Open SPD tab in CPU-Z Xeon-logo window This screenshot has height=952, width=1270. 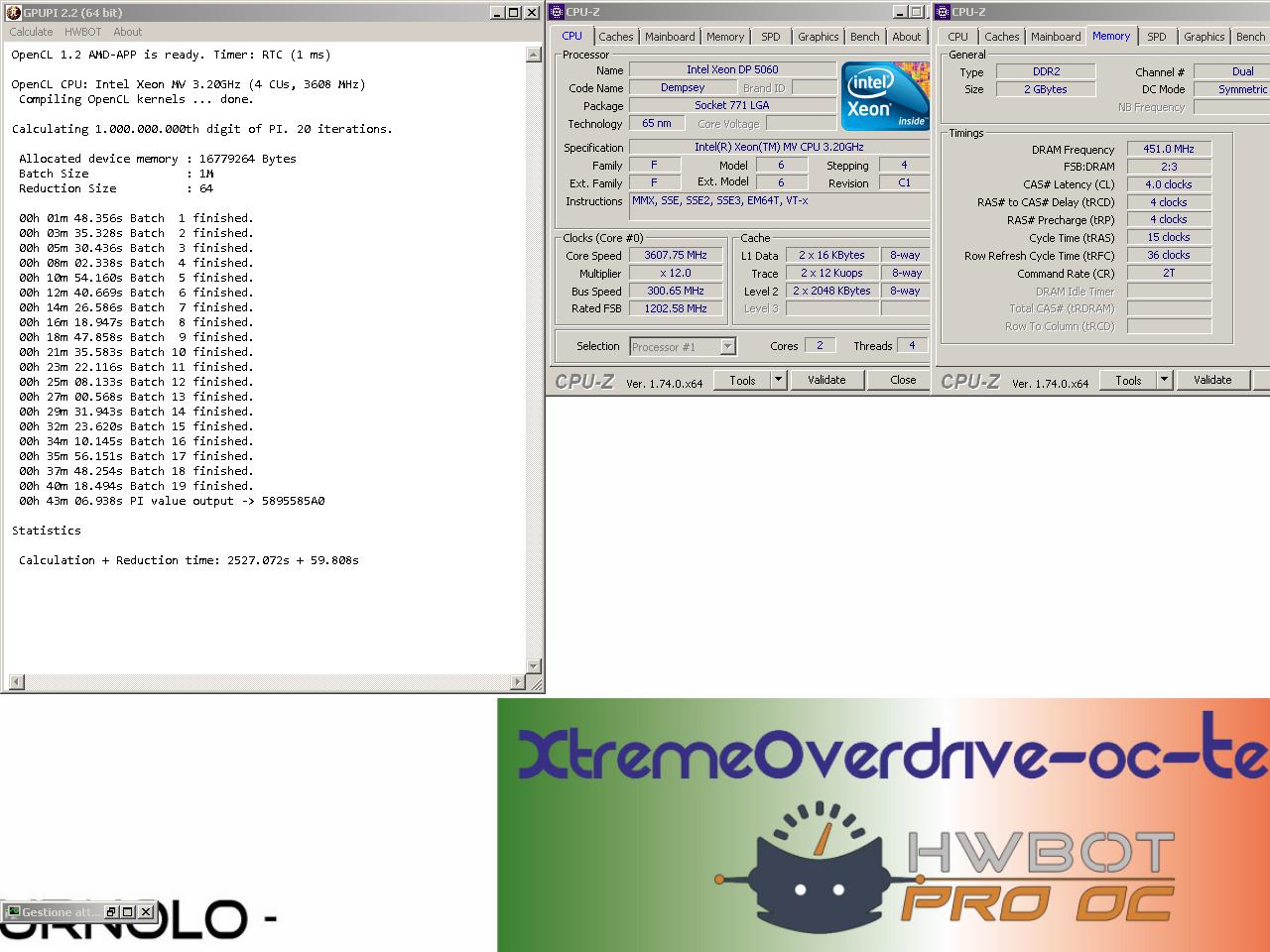tap(771, 37)
